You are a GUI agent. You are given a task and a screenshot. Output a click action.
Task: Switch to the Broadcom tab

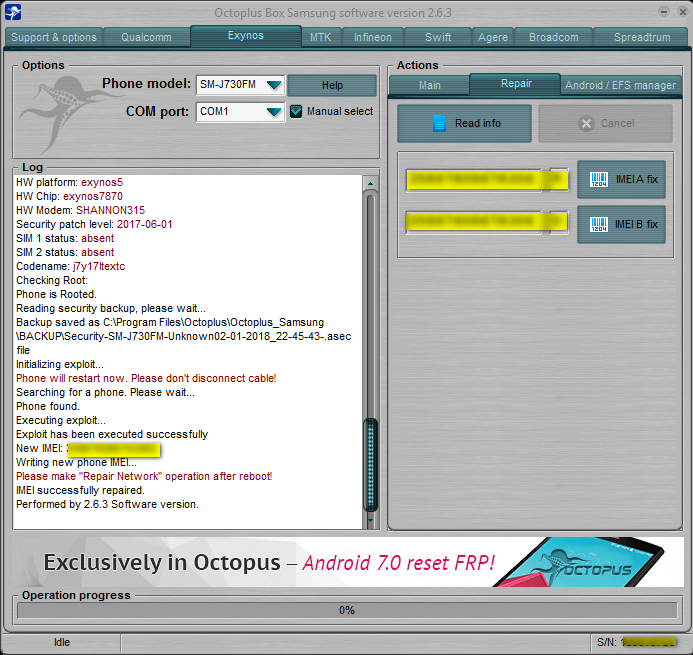(554, 37)
